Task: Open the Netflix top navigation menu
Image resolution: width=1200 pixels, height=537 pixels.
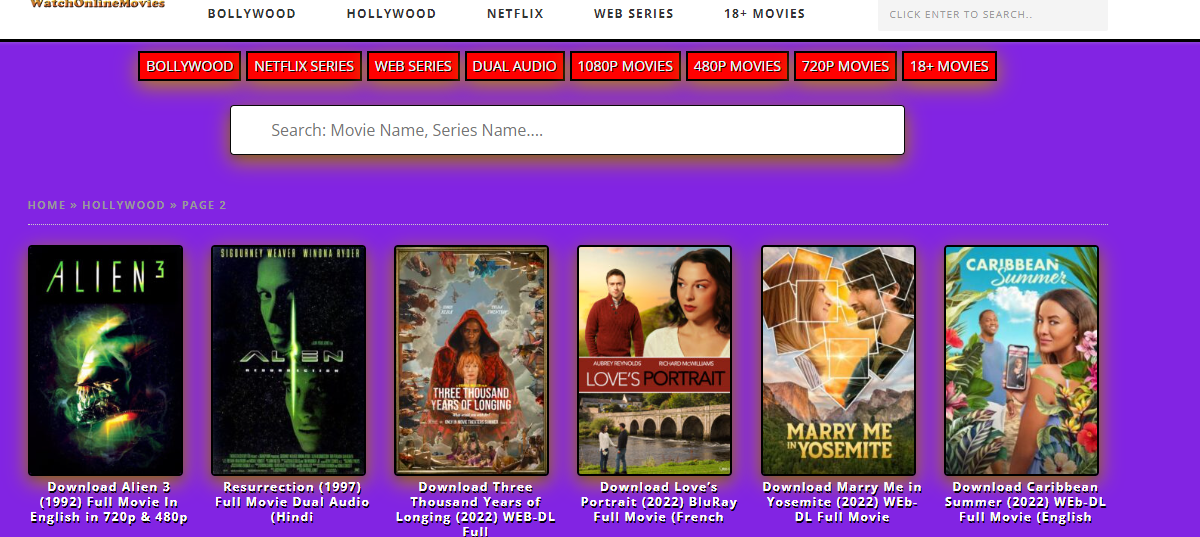Action: [515, 14]
